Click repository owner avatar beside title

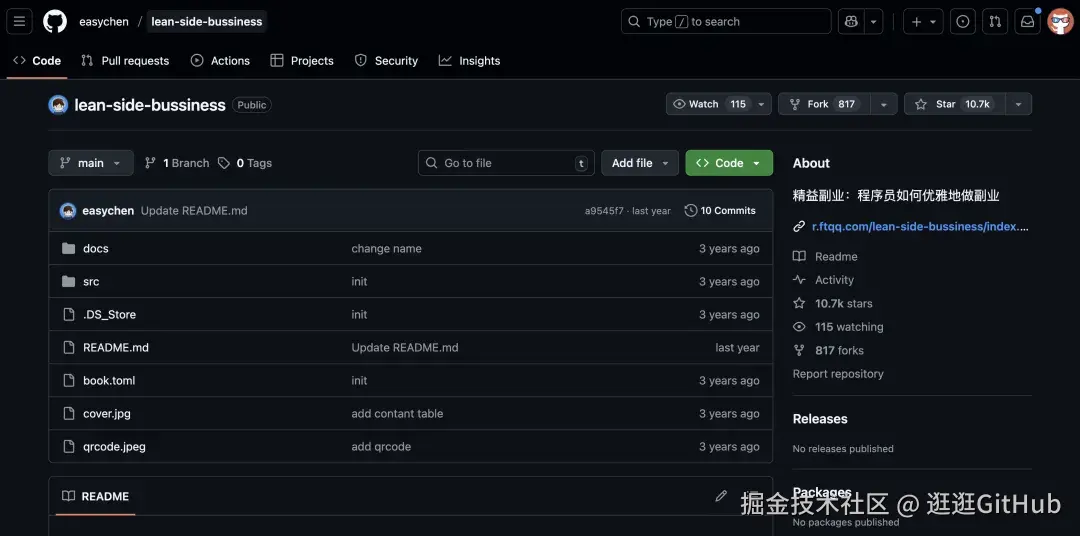pyautogui.click(x=58, y=105)
